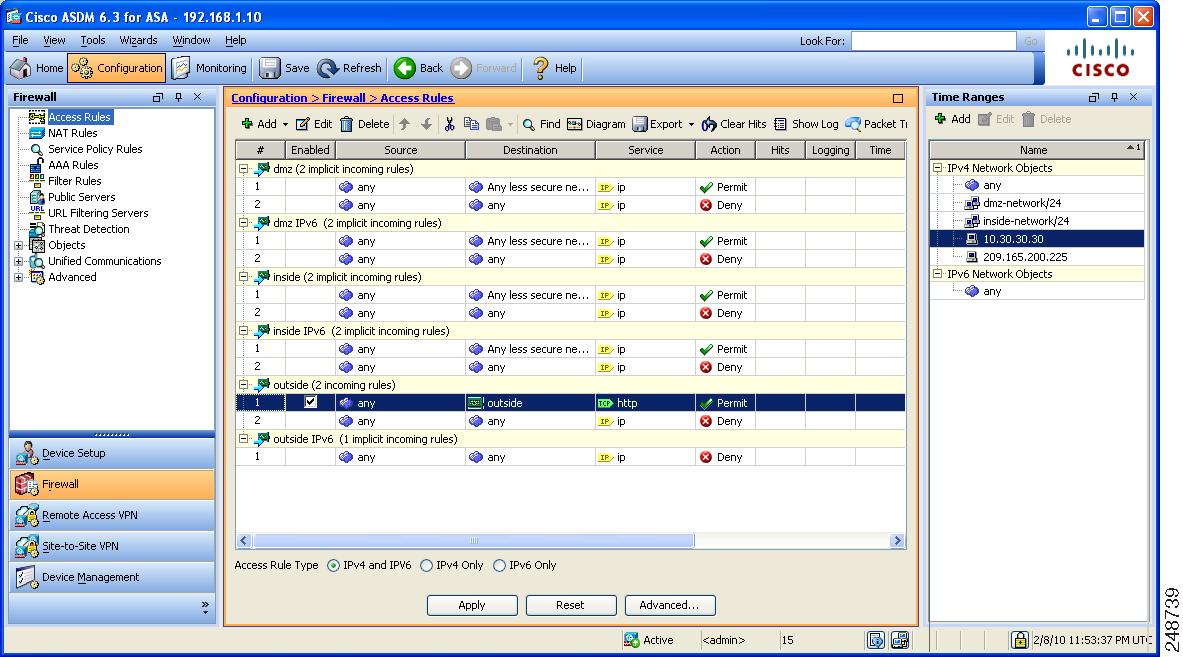Delete the selected access rule
1183x657 pixels.
(x=364, y=124)
